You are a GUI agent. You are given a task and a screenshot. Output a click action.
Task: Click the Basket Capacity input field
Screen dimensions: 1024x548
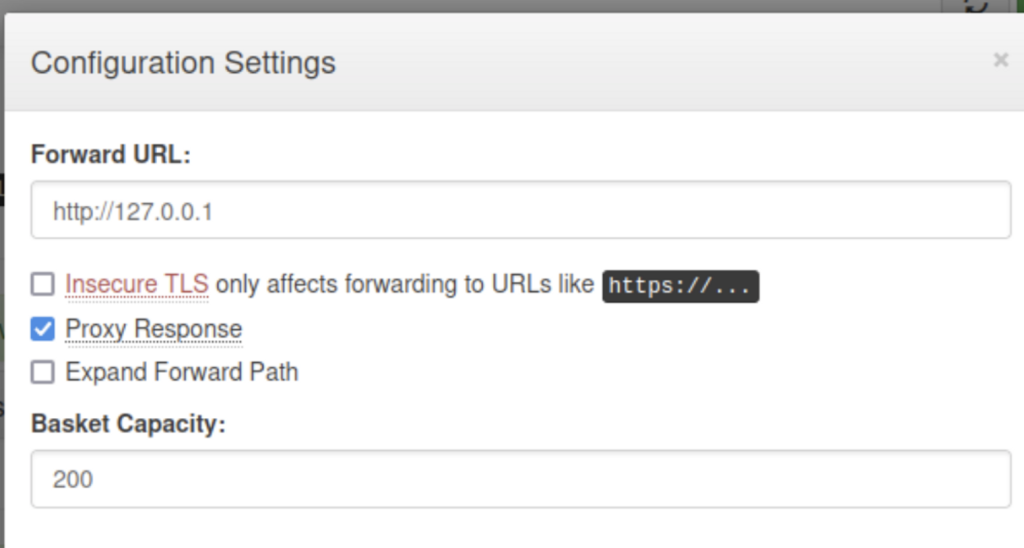(520, 479)
